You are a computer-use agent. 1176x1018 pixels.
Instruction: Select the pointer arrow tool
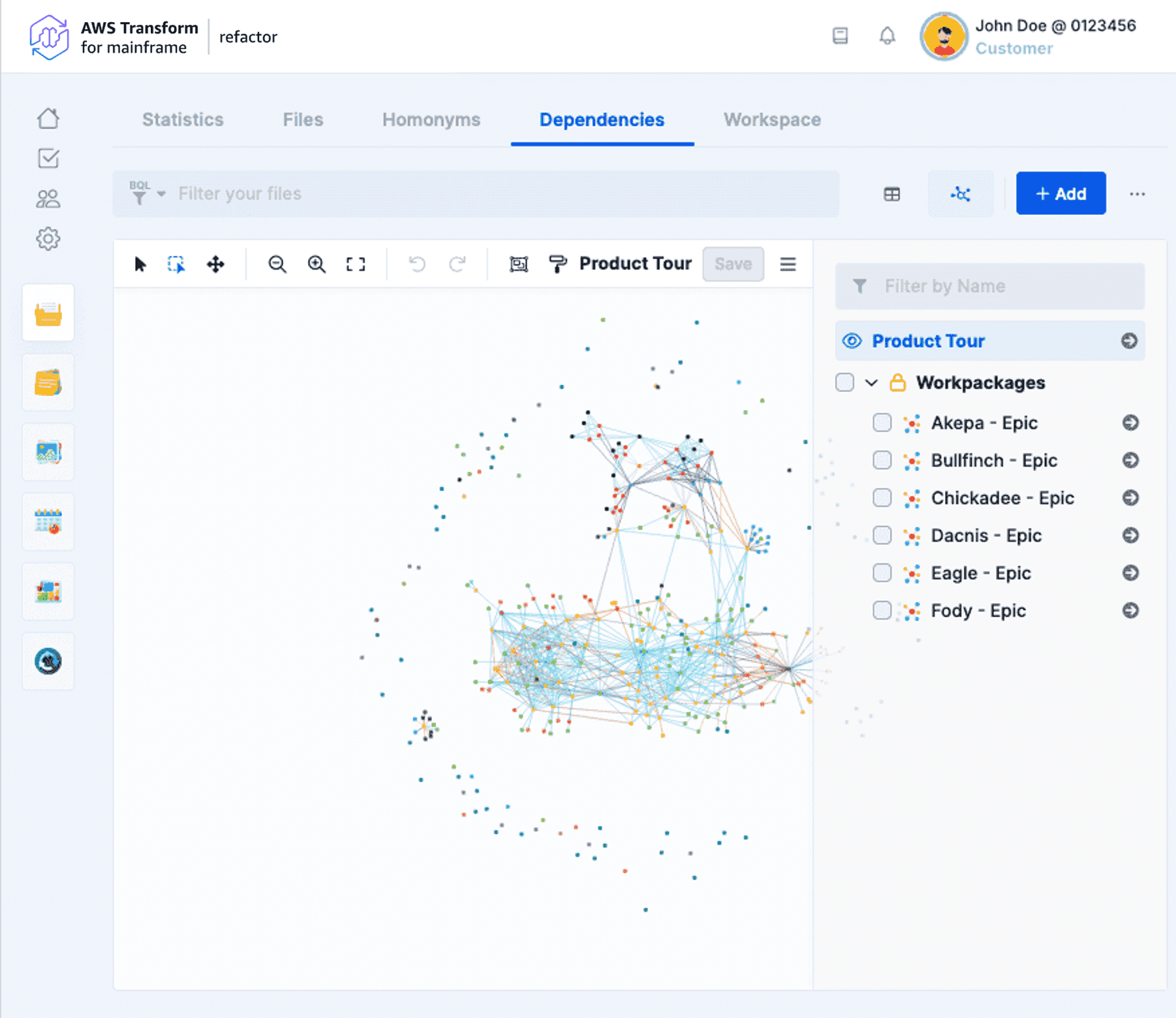pos(140,264)
